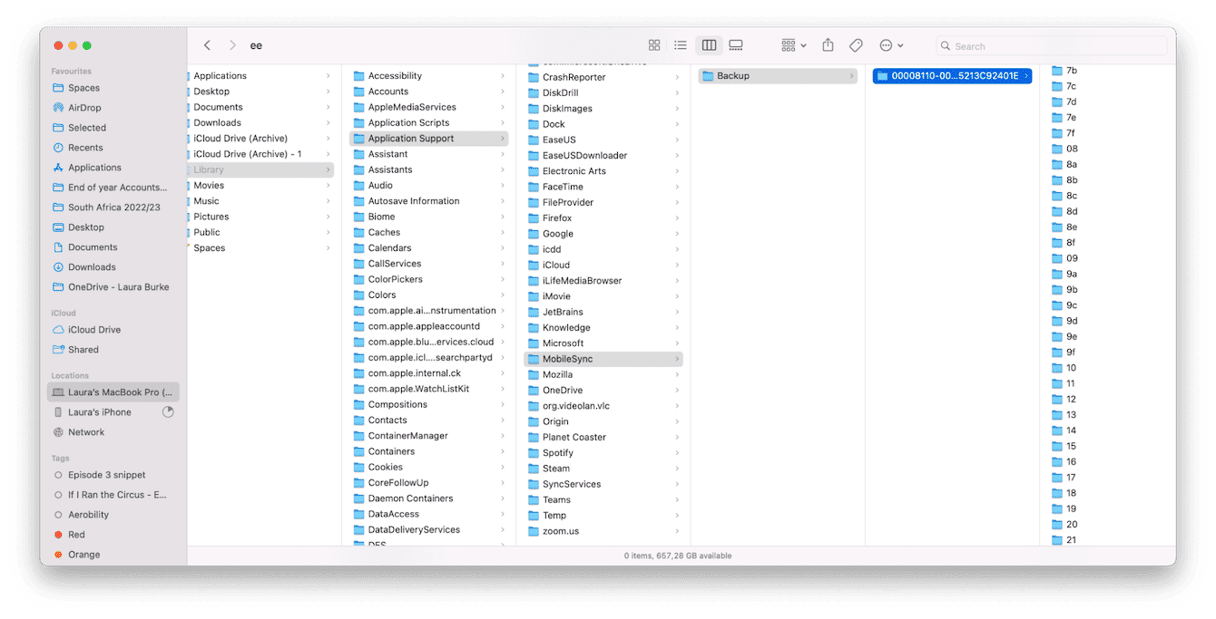Click the Tag icon in the toolbar
The image size is (1216, 619).
click(856, 45)
